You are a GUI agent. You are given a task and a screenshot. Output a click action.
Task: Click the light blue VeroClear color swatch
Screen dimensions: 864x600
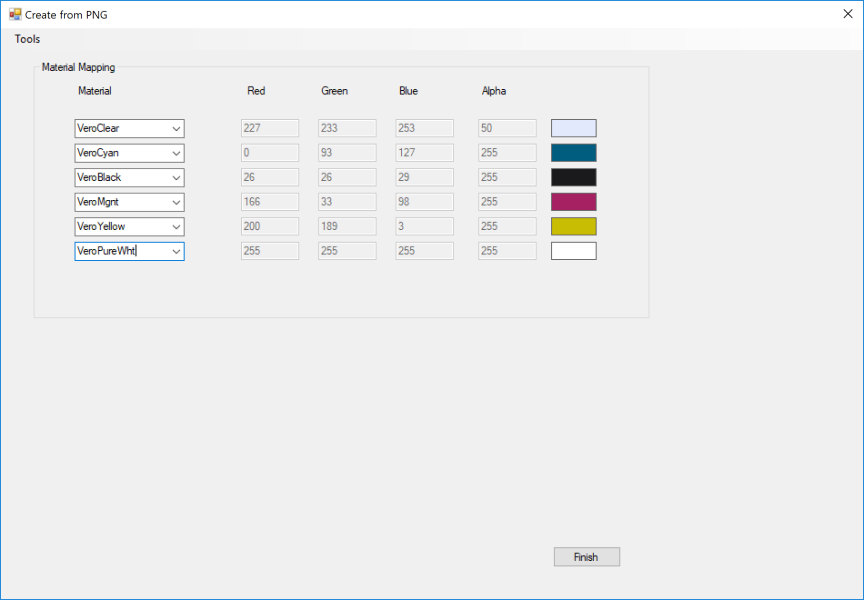(574, 128)
